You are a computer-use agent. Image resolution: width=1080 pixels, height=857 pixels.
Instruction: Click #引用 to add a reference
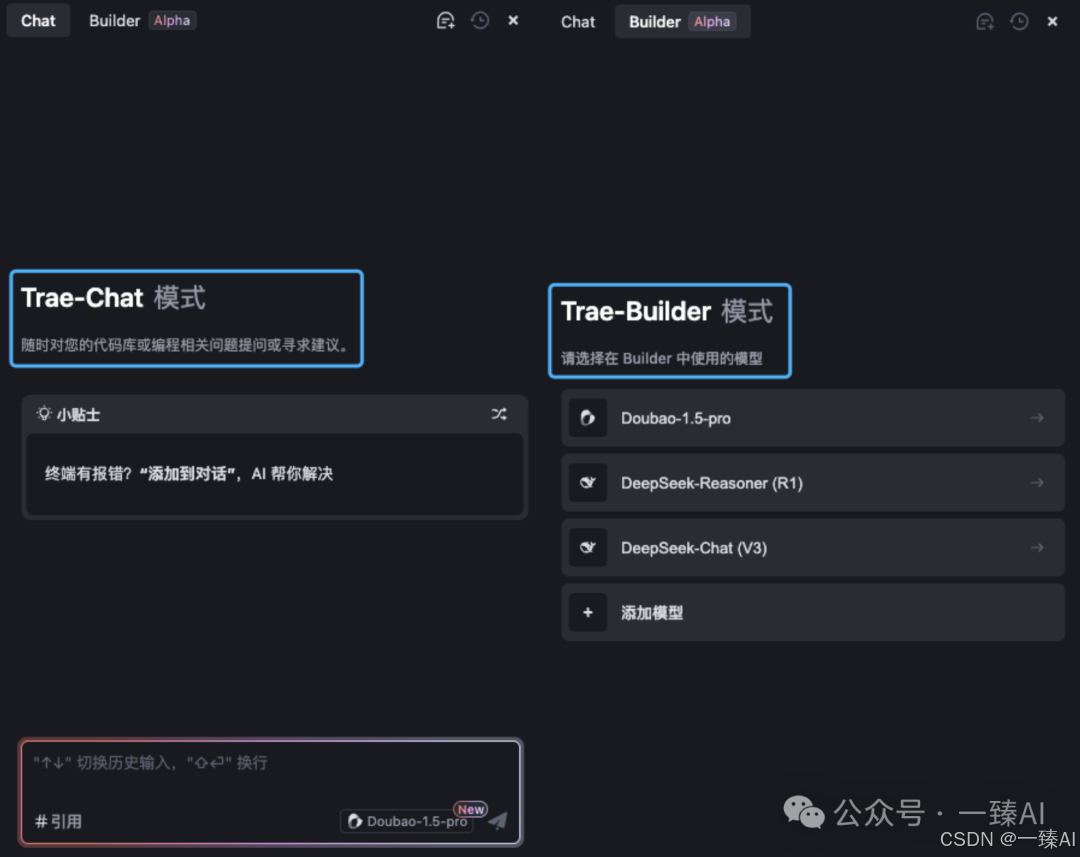59,821
